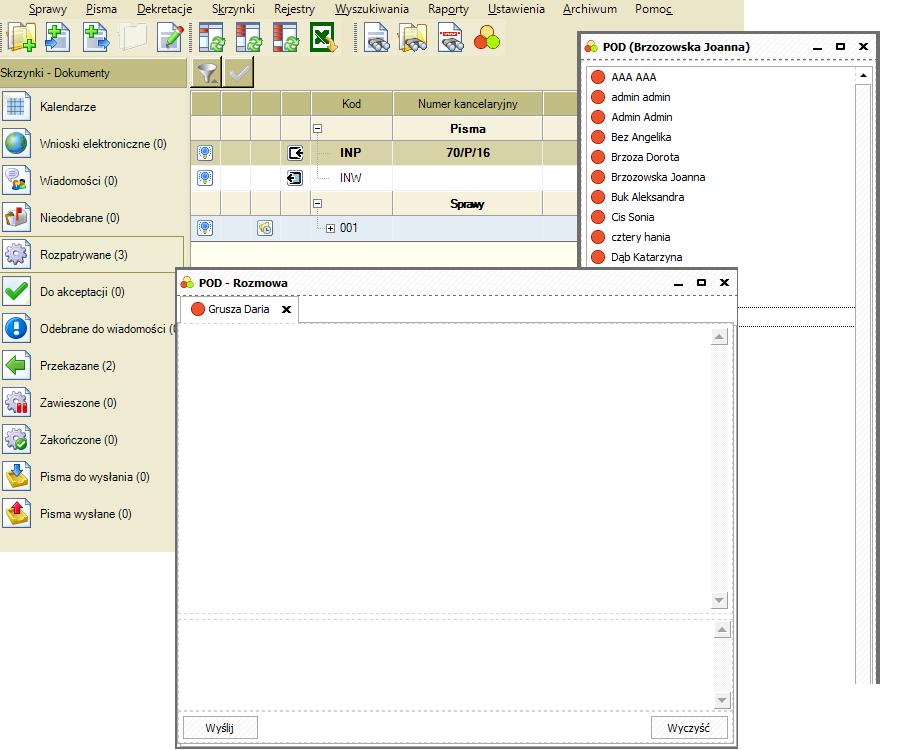This screenshot has height=750, width=906.
Task: Click the add incoming document toolbar icon
Action: pos(58,38)
